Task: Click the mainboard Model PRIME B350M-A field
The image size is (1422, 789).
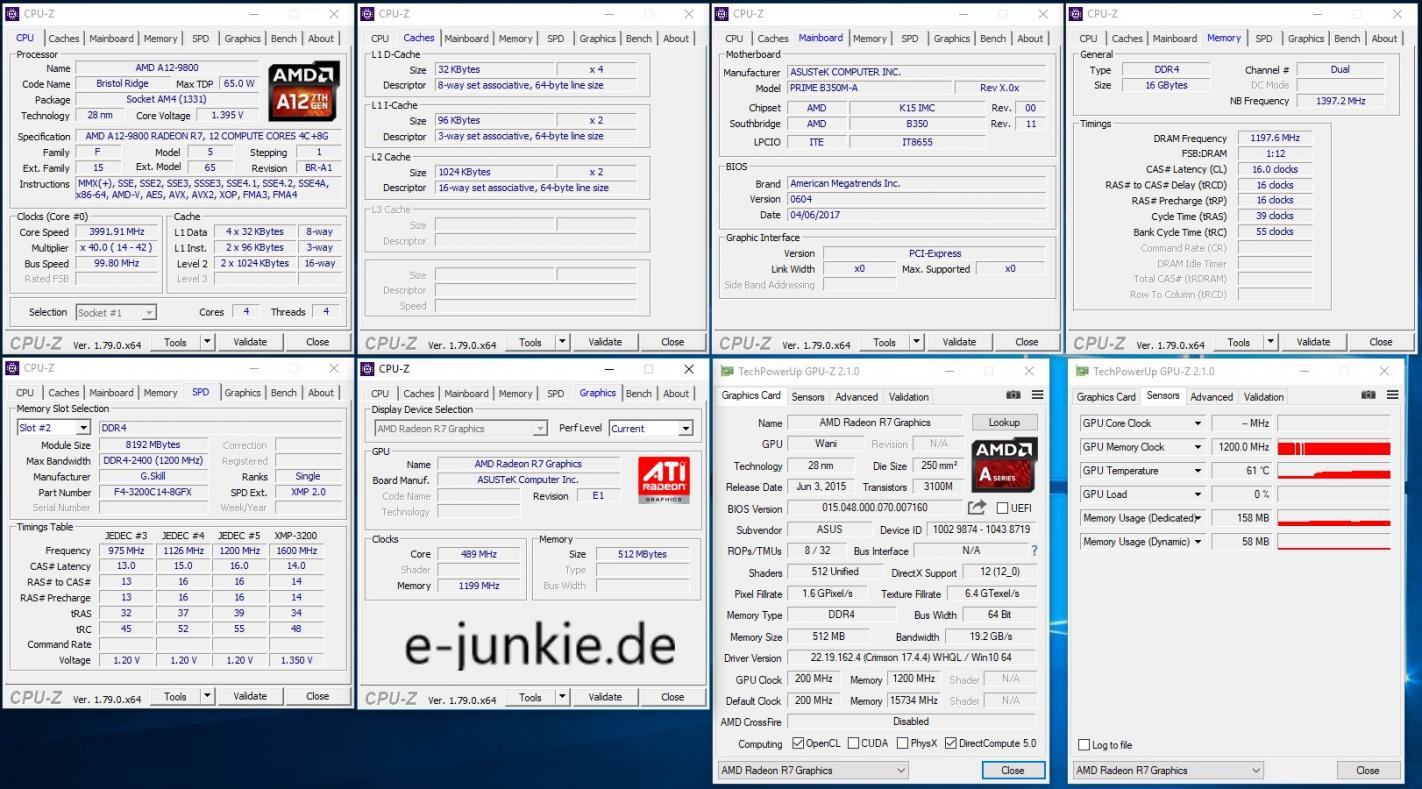Action: click(x=868, y=88)
